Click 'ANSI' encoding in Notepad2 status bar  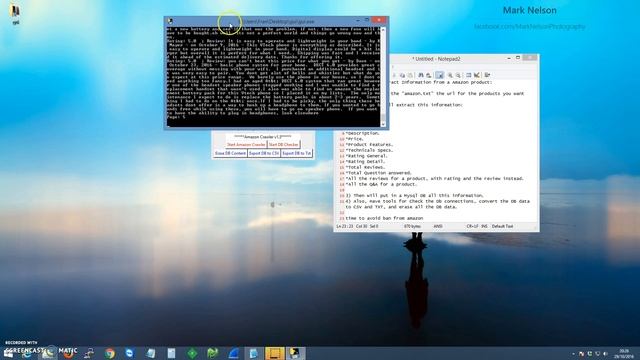[x=438, y=226]
